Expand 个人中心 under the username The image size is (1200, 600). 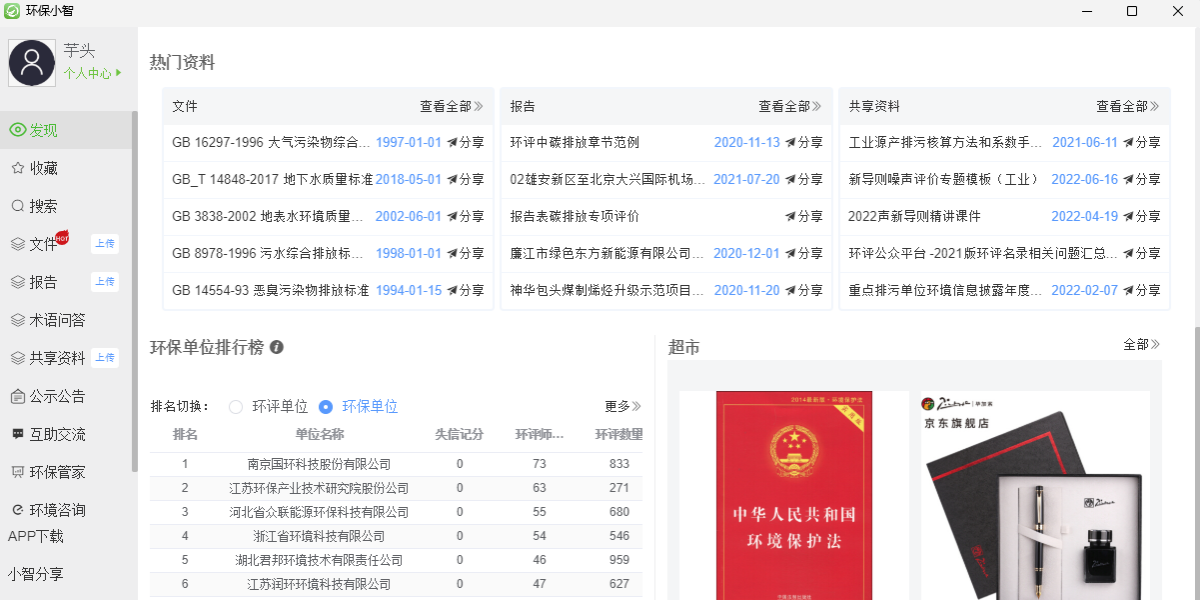92,73
